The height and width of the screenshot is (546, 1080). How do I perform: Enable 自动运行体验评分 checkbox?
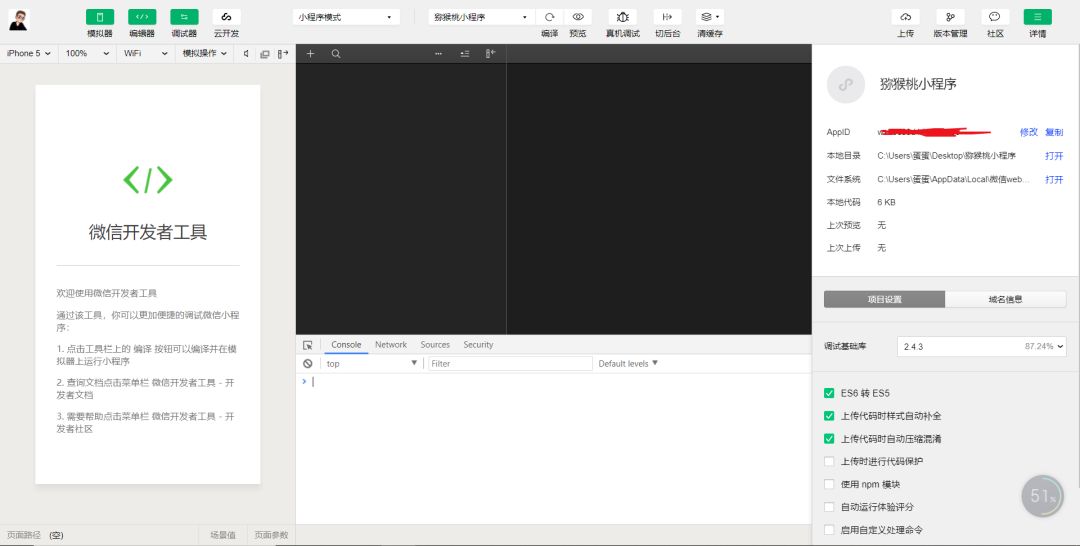click(829, 507)
